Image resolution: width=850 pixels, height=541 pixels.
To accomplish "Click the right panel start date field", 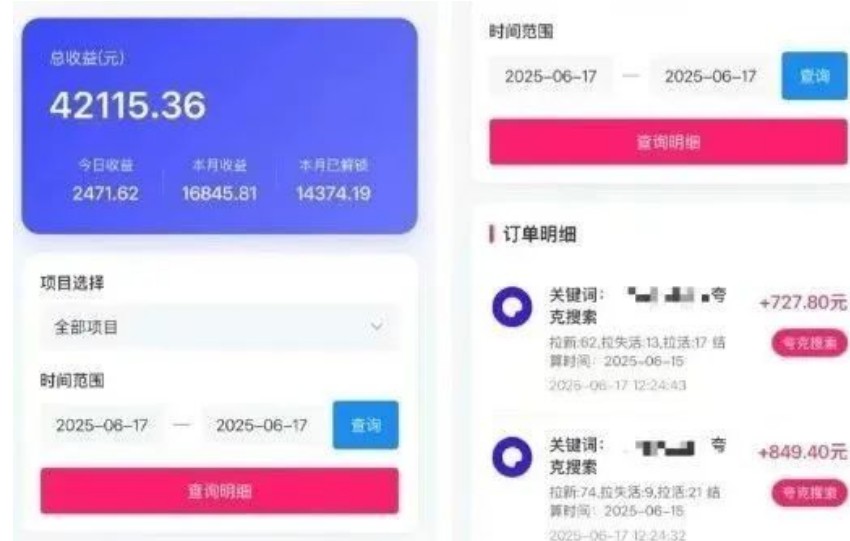I will coord(551,76).
